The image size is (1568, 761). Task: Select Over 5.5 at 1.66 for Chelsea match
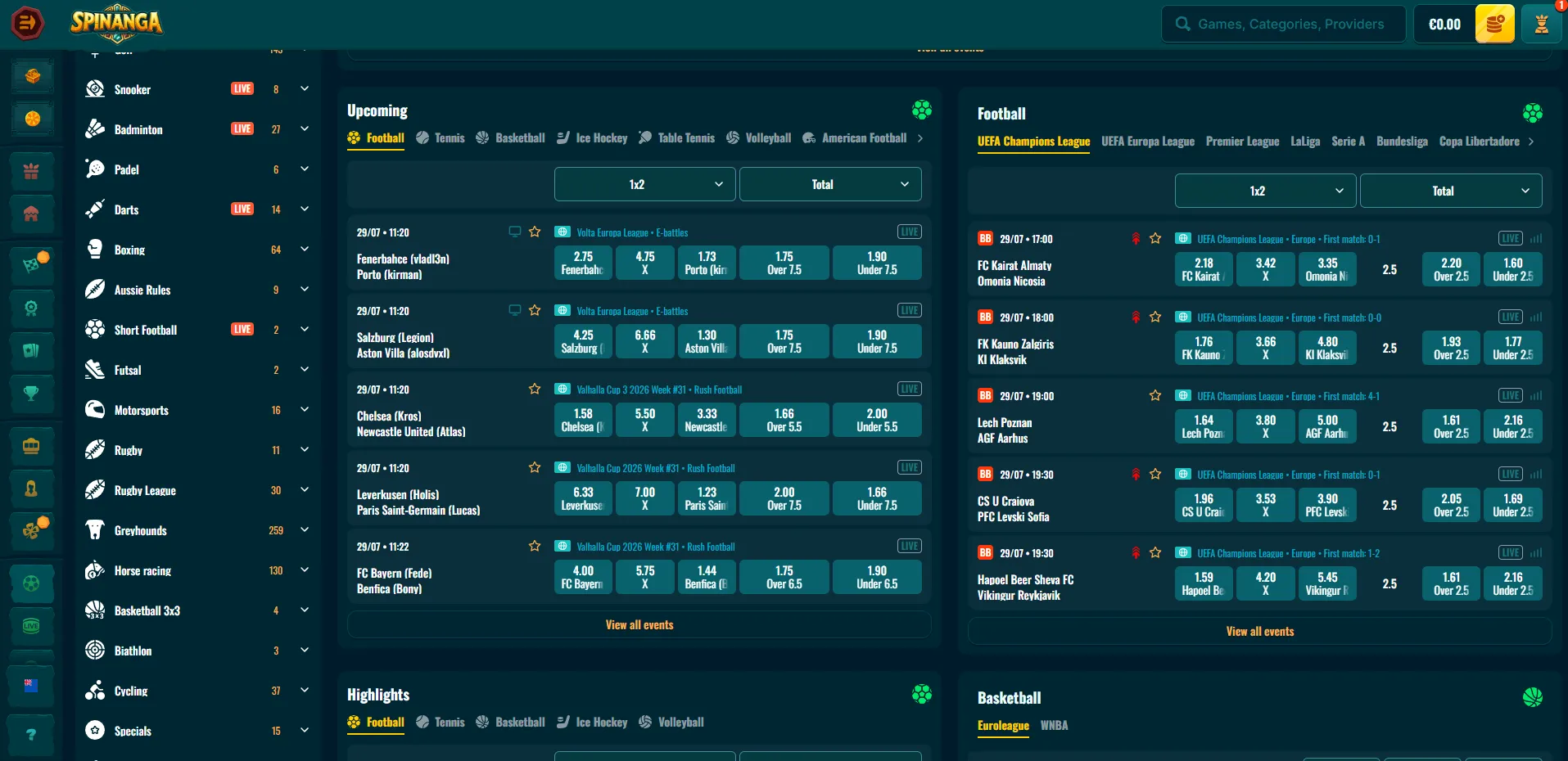784,420
